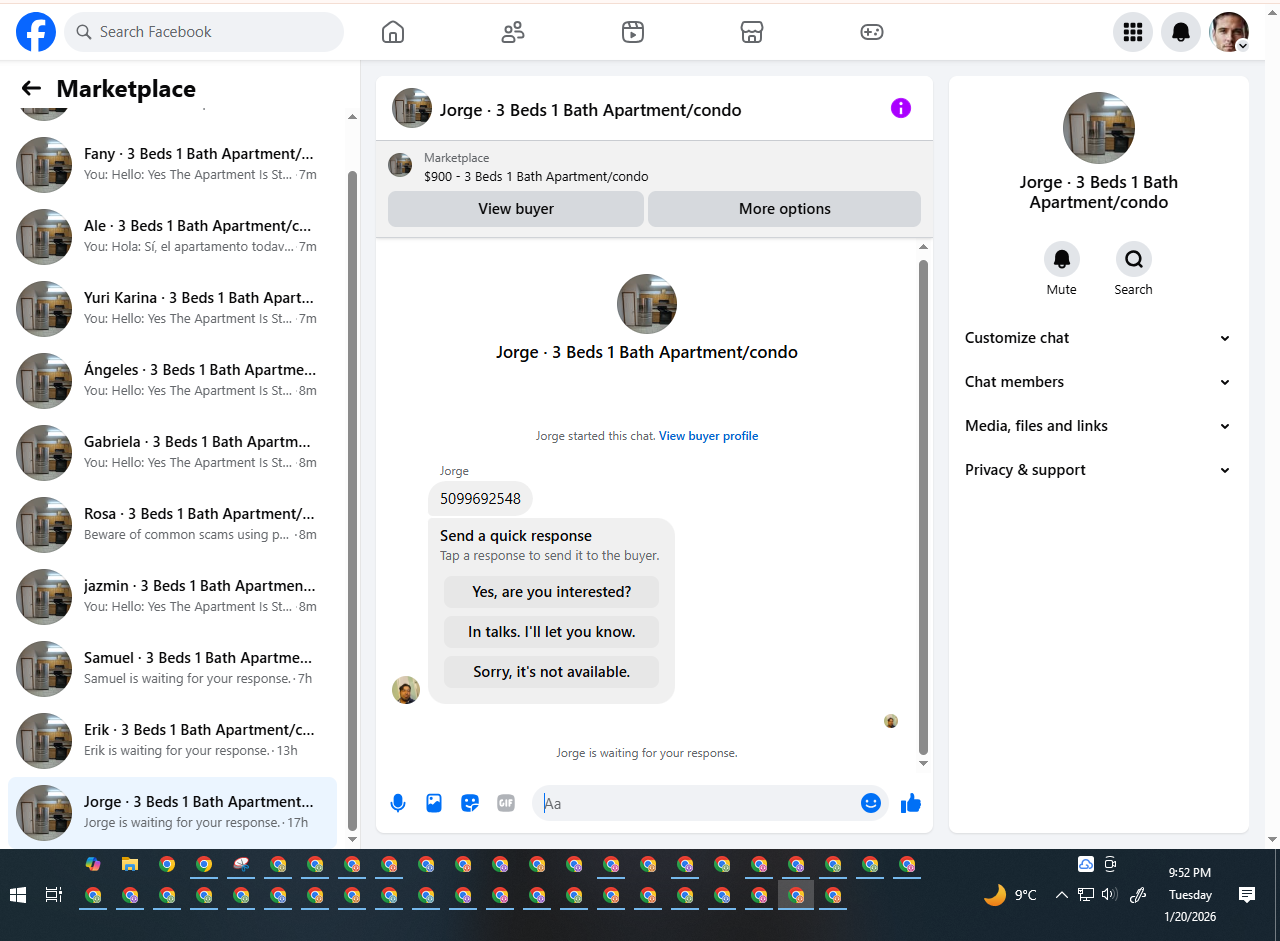This screenshot has height=941, width=1280.
Task: Send quick response In talks. I'll let you know.
Action: pos(552,632)
